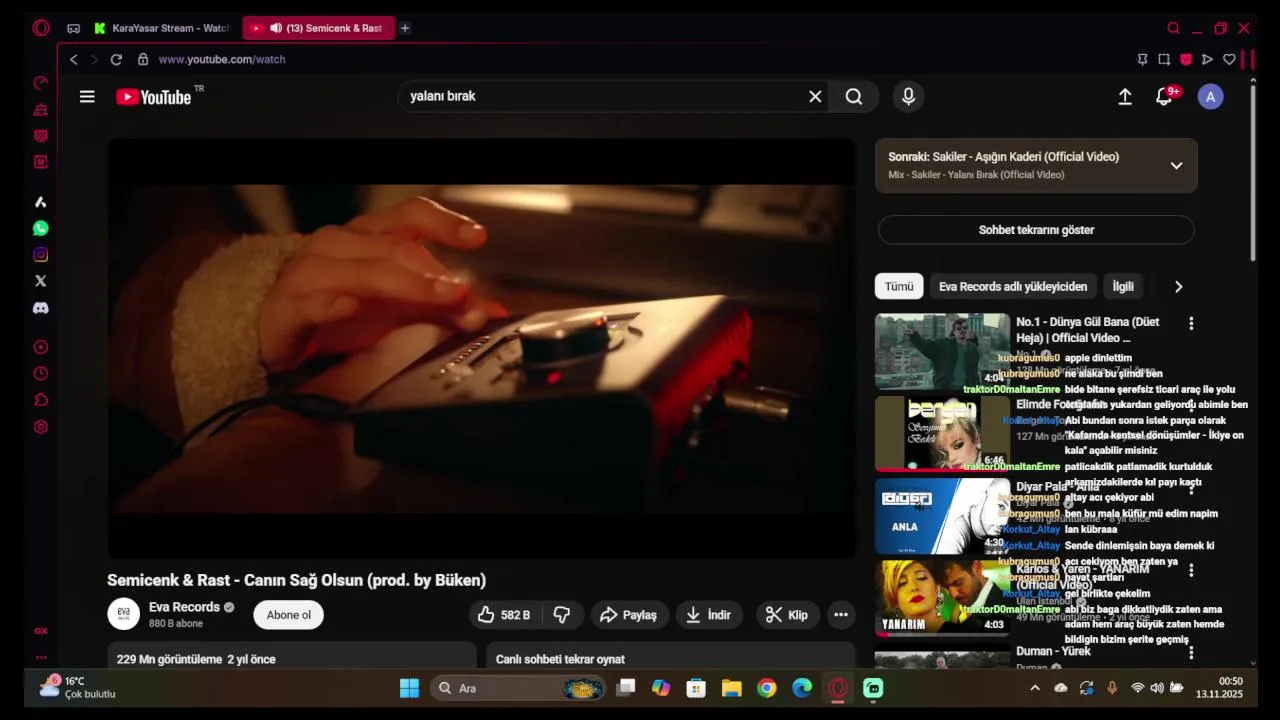Open the GX Control speedometer icon
This screenshot has height=720, width=1280.
(41, 83)
